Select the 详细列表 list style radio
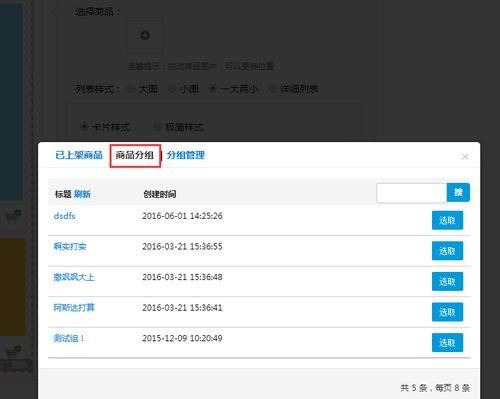 pyautogui.click(x=273, y=89)
